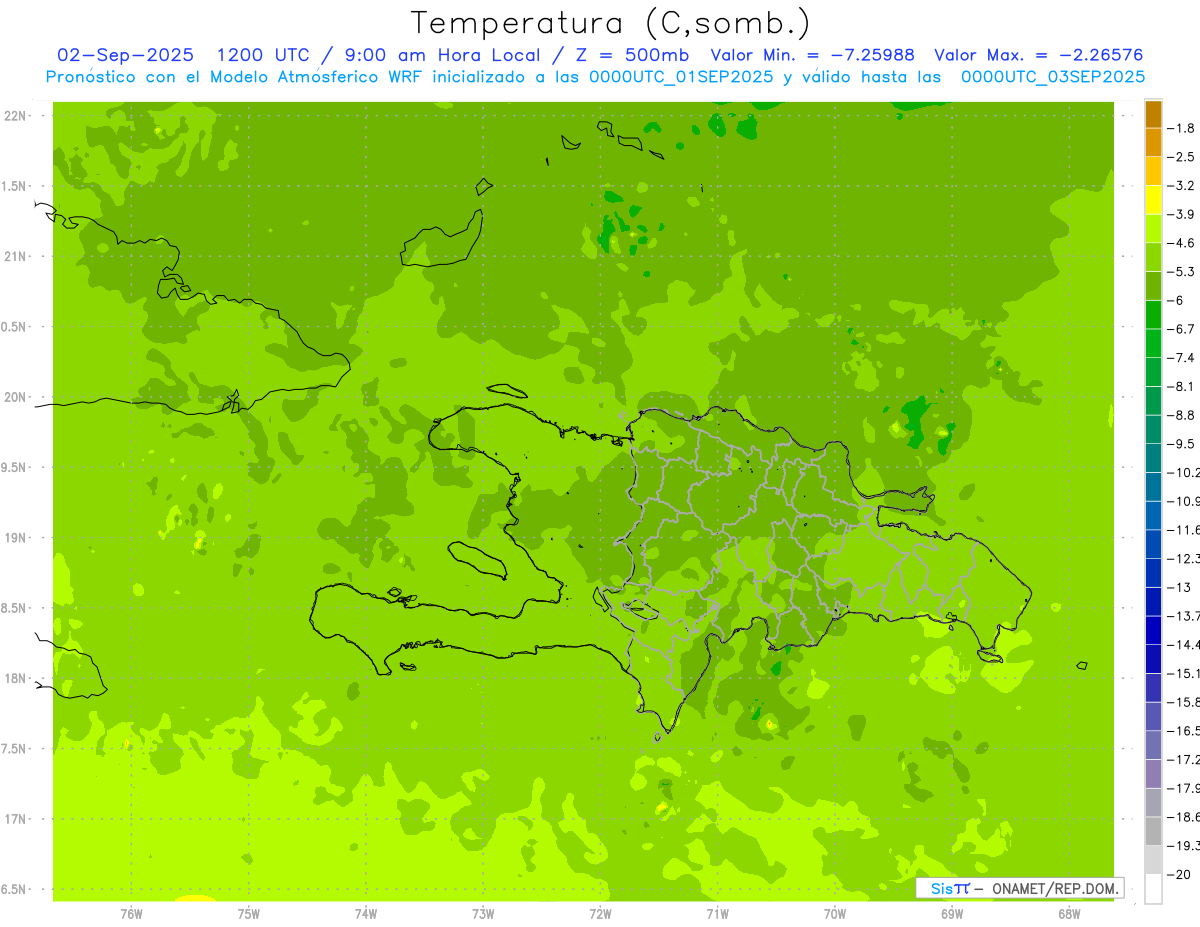1200x927 pixels.
Task: Pick the white swatch below -20
Action: 1153,889
